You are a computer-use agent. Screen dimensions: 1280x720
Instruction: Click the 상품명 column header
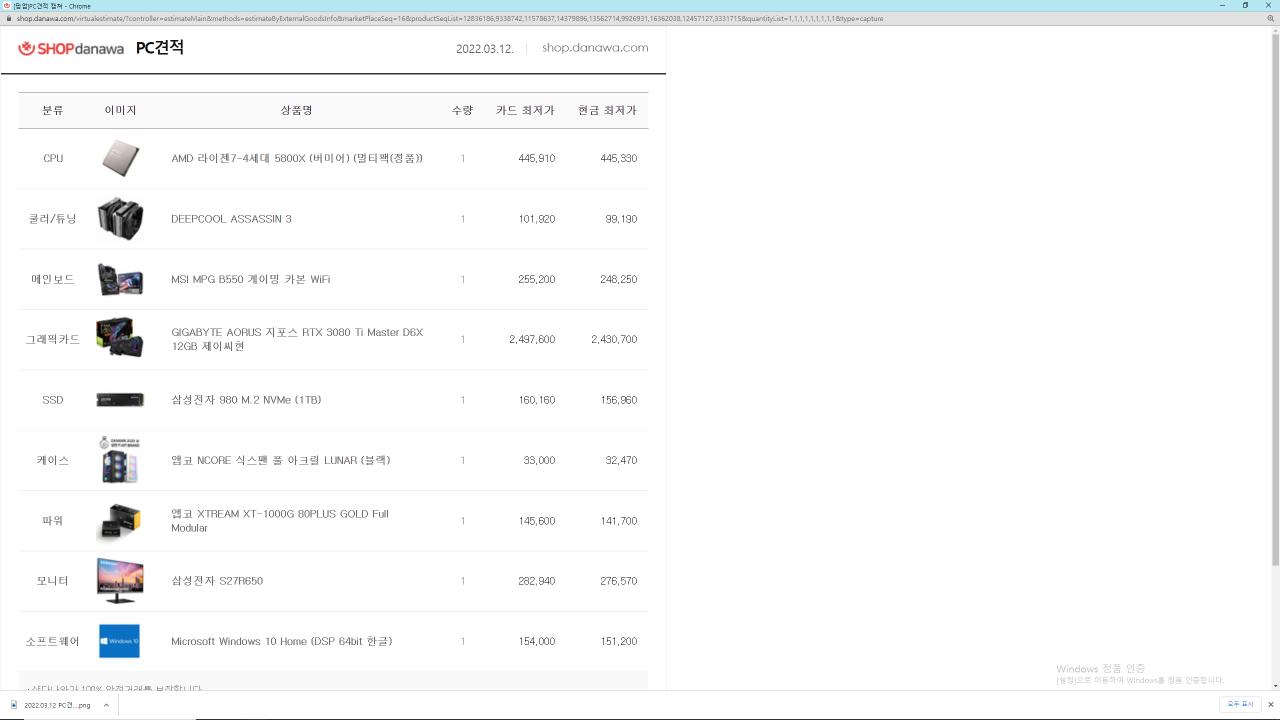click(x=296, y=110)
